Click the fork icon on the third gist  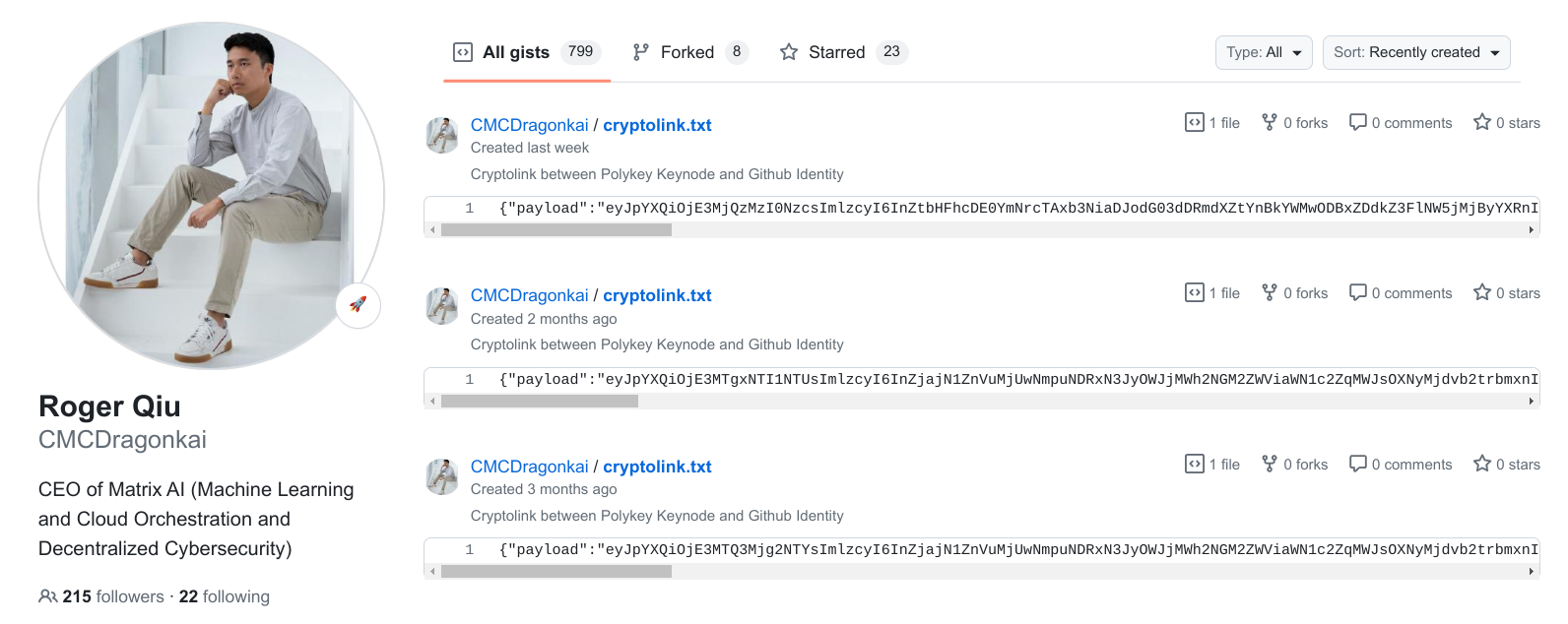(1269, 464)
